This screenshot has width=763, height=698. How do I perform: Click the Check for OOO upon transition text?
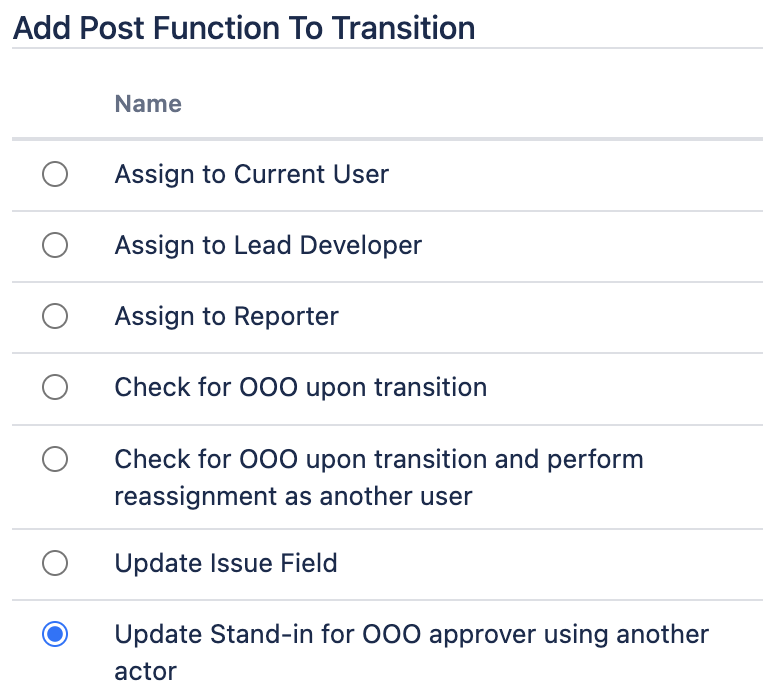tap(300, 388)
